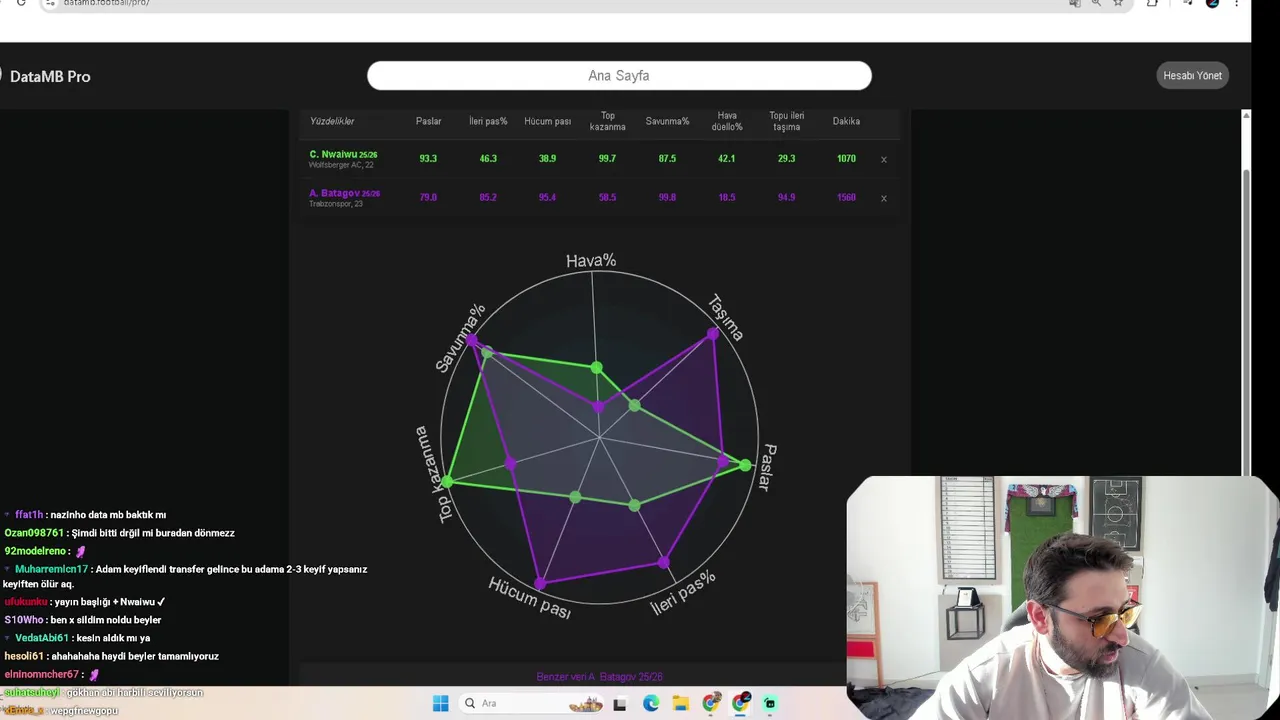The width and height of the screenshot is (1280, 720).
Task: Select purple data point on Hücum pası axis
Action: coord(540,582)
